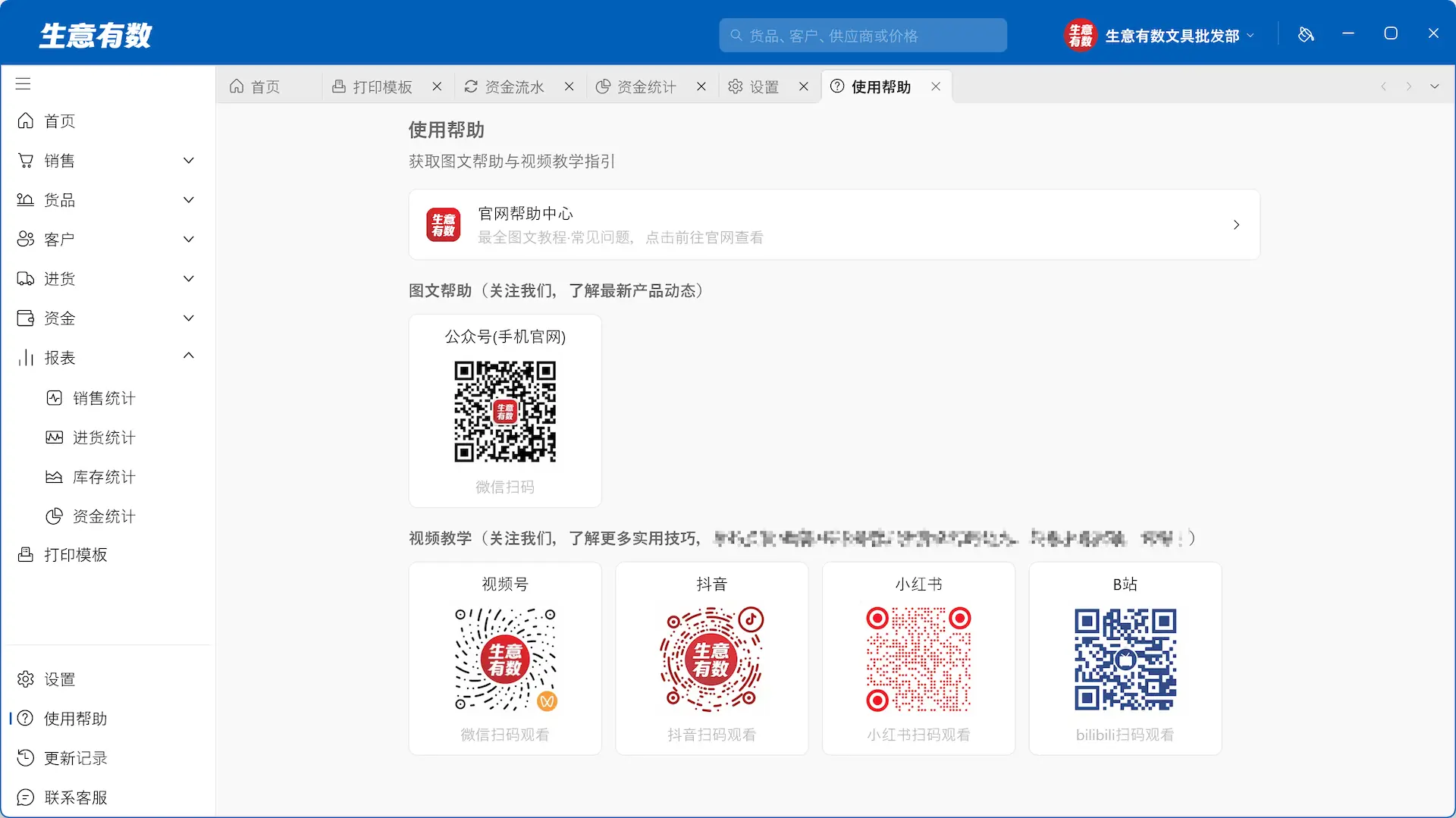Expand the 货品 menu chevron
Image resolution: width=1456 pixels, height=818 pixels.
(189, 200)
